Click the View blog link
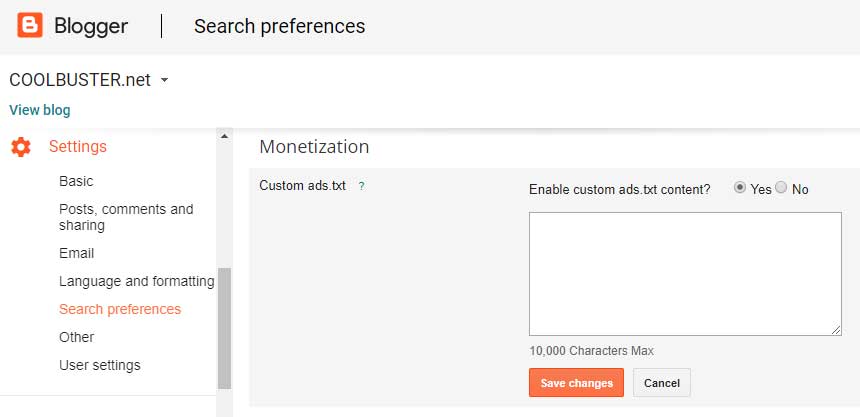Image resolution: width=860 pixels, height=417 pixels. coord(40,110)
